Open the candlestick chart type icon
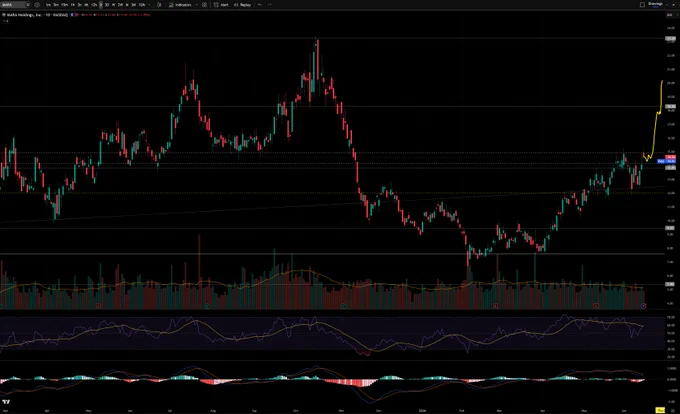This screenshot has height=414, width=680. pos(159,5)
